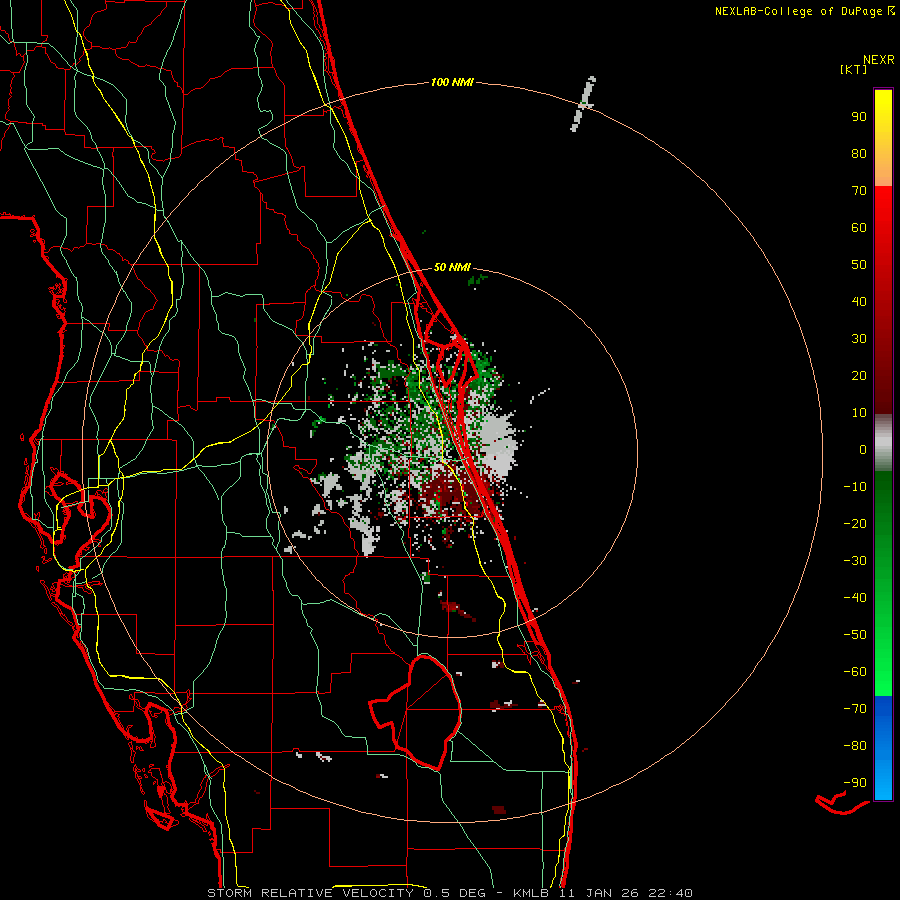
Task: Click the -20 value on the velocity scale
Action: [855, 523]
